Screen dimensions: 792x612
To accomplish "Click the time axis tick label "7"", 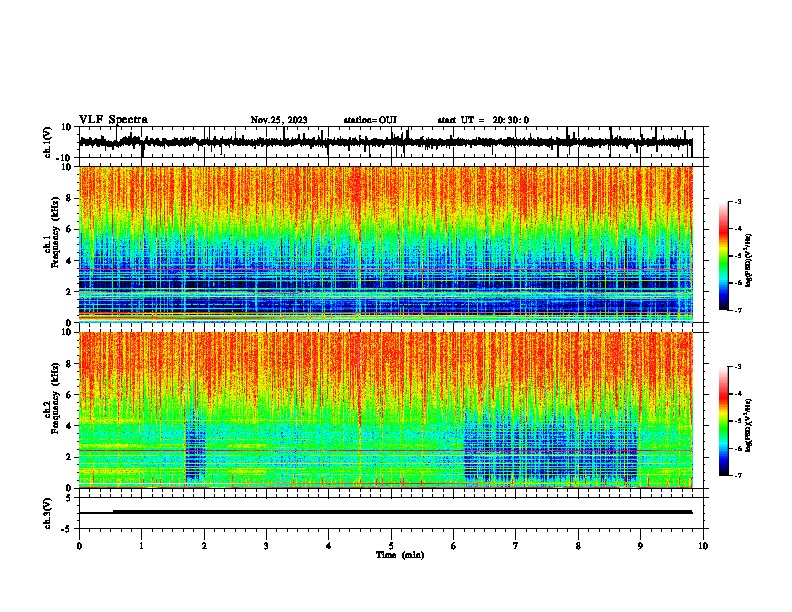I will pos(516,546).
